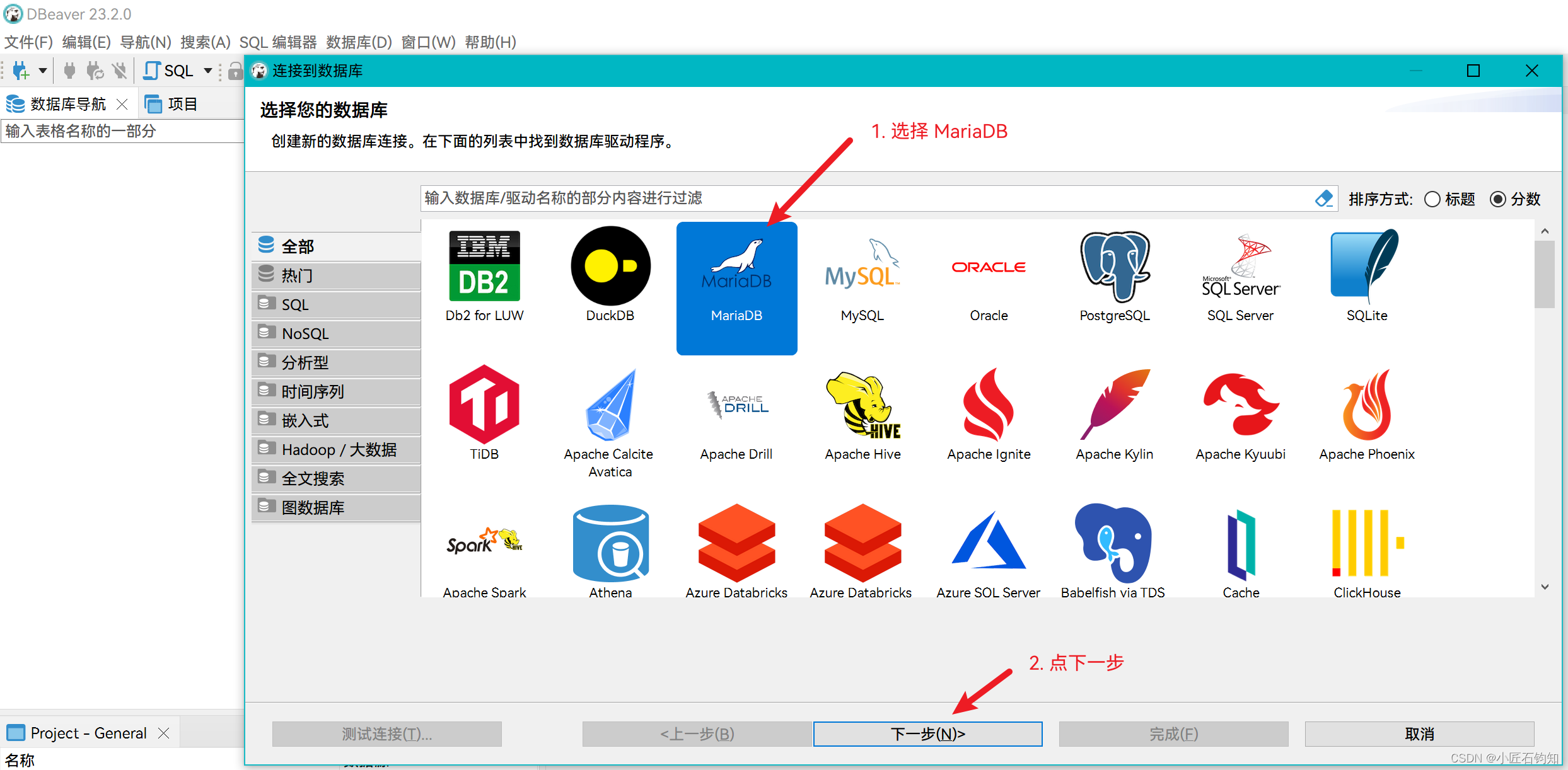The image size is (1568, 770).
Task: Click the table name filter field
Action: (x=122, y=131)
